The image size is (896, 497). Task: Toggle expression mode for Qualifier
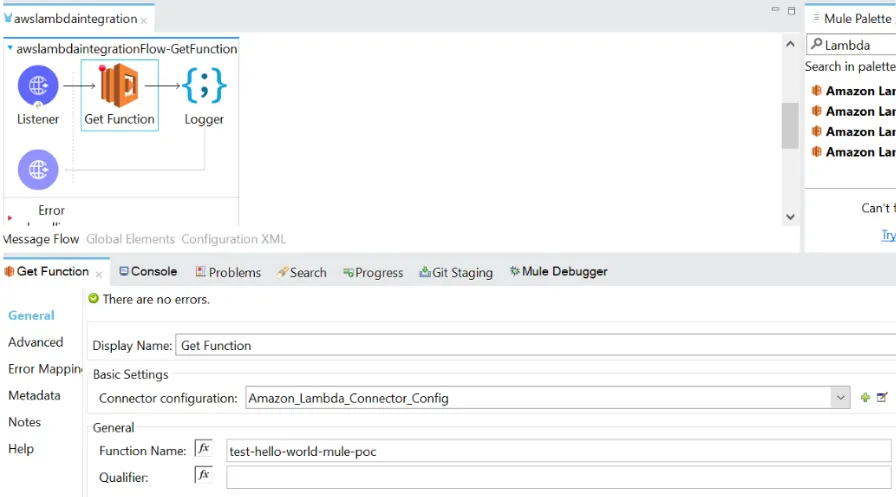(203, 474)
